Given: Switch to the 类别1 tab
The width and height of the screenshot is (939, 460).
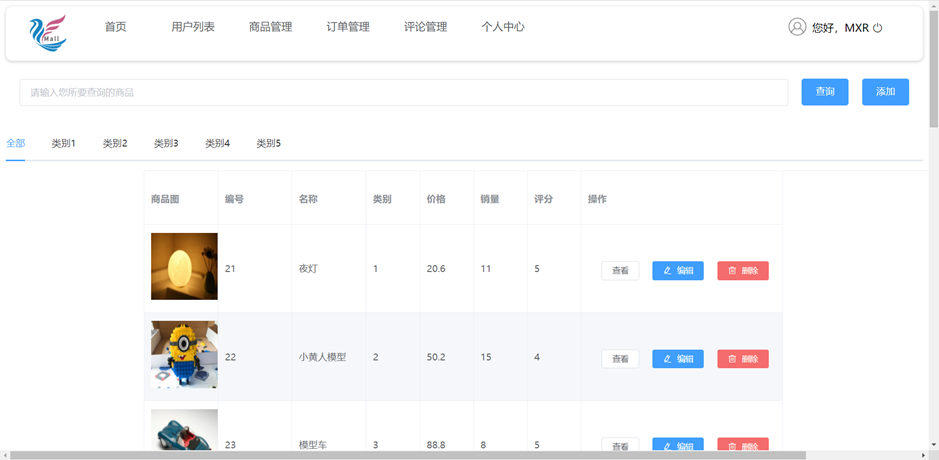Looking at the screenshot, I should pyautogui.click(x=63, y=143).
